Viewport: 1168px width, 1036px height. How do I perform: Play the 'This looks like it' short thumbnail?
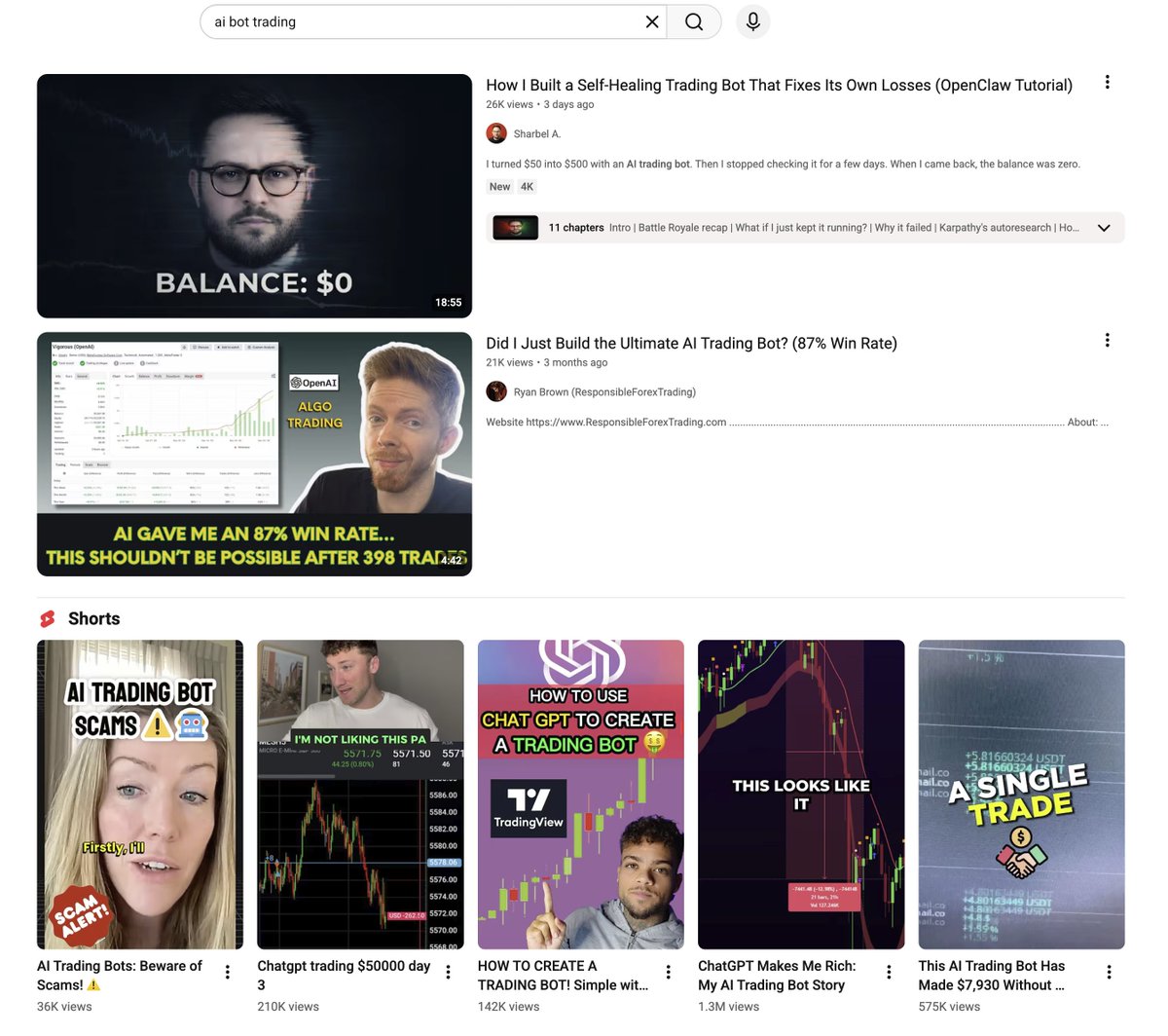pyautogui.click(x=801, y=795)
